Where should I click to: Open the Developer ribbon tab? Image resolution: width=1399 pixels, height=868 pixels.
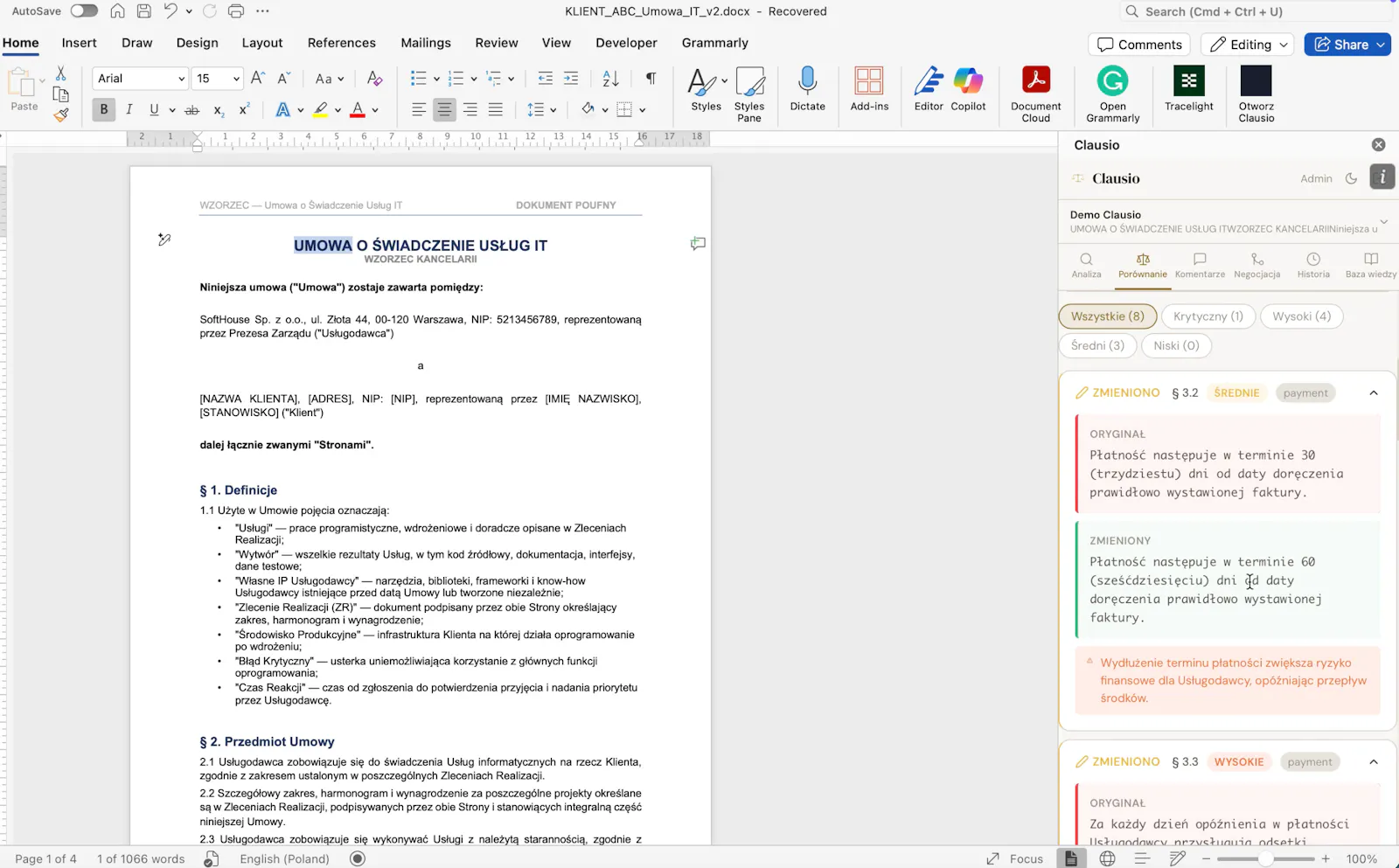pyautogui.click(x=626, y=43)
